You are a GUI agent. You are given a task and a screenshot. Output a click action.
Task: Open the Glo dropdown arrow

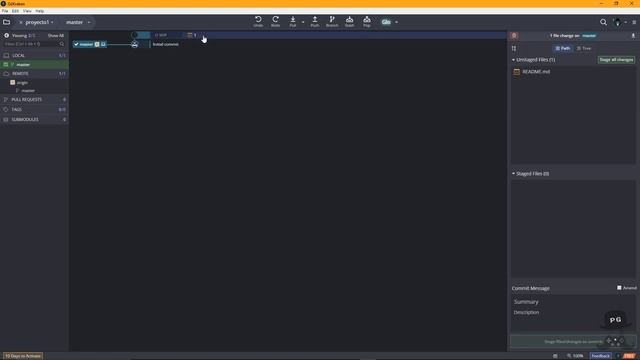tap(396, 22)
